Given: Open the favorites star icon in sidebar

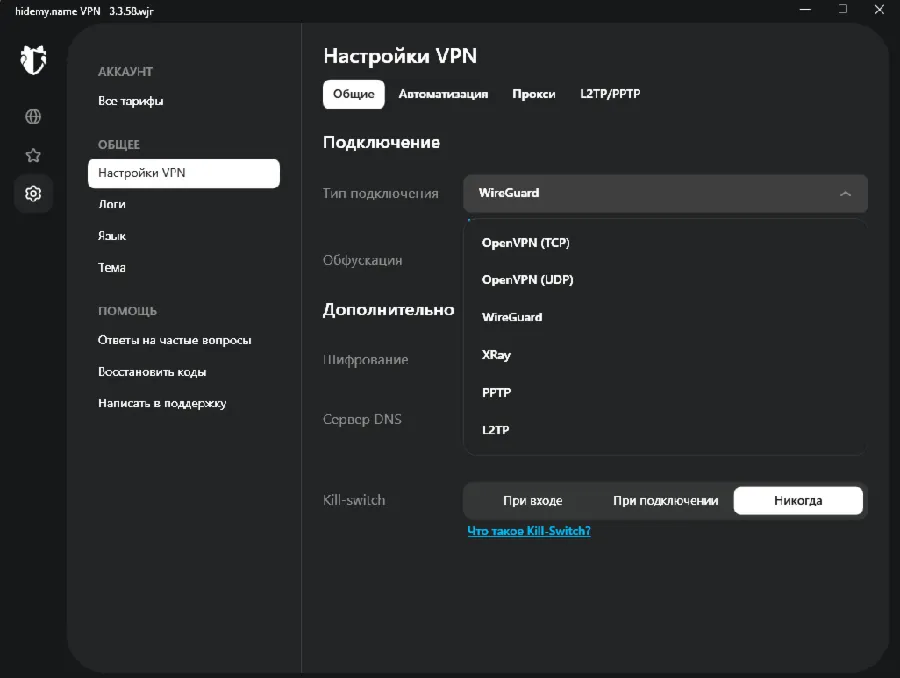Looking at the screenshot, I should coord(33,155).
